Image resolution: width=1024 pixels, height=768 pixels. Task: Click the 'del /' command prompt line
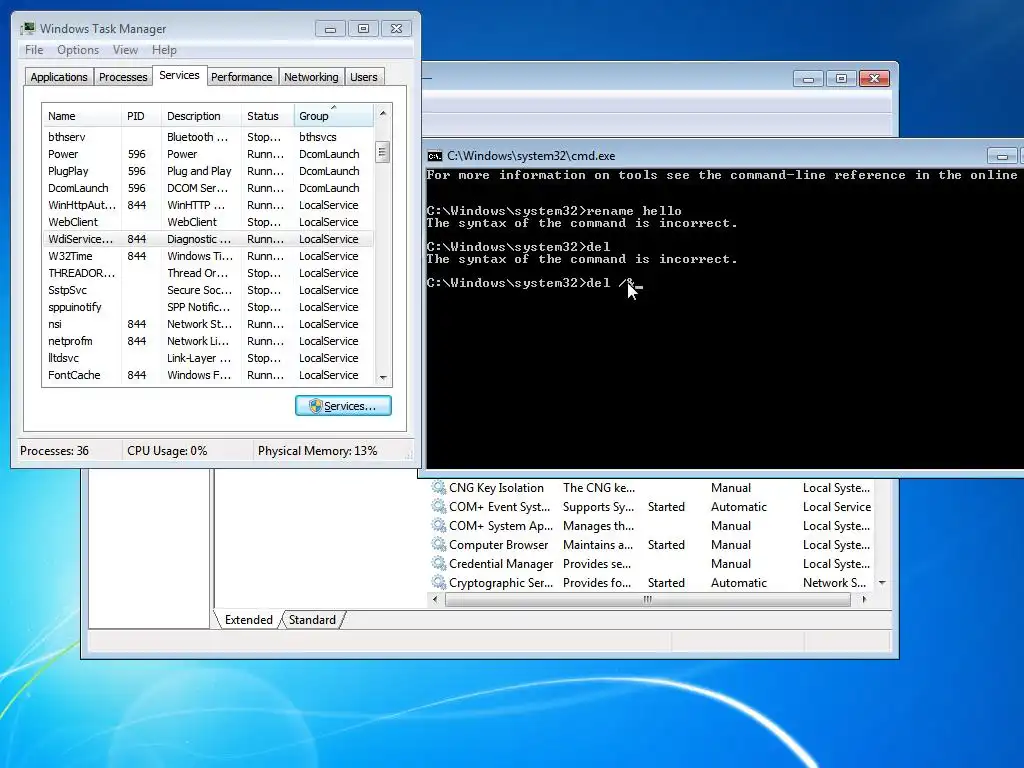(x=534, y=283)
